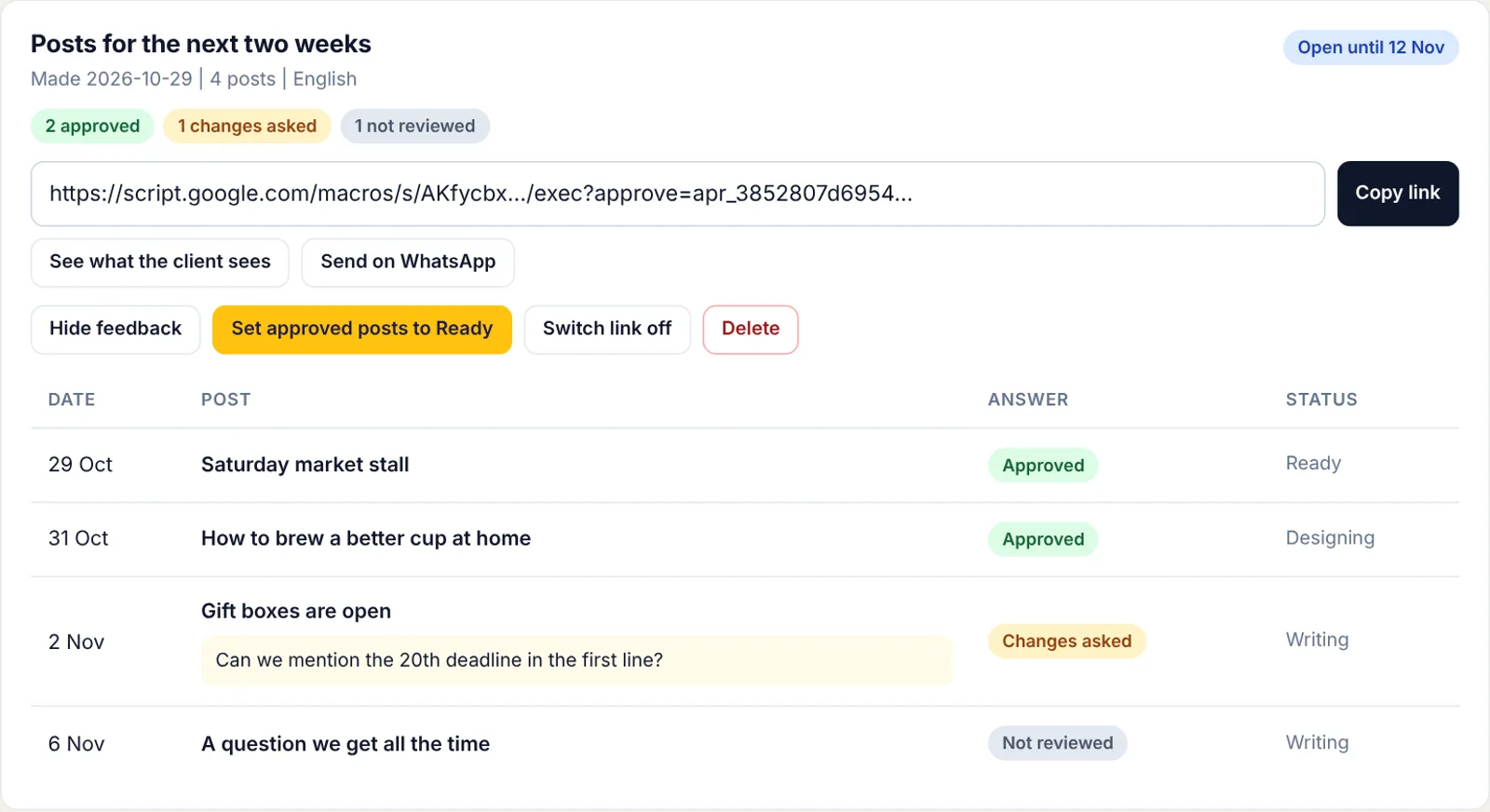Click the Made 2026-10-29 metadata line
Image resolution: width=1490 pixels, height=812 pixels.
194,79
